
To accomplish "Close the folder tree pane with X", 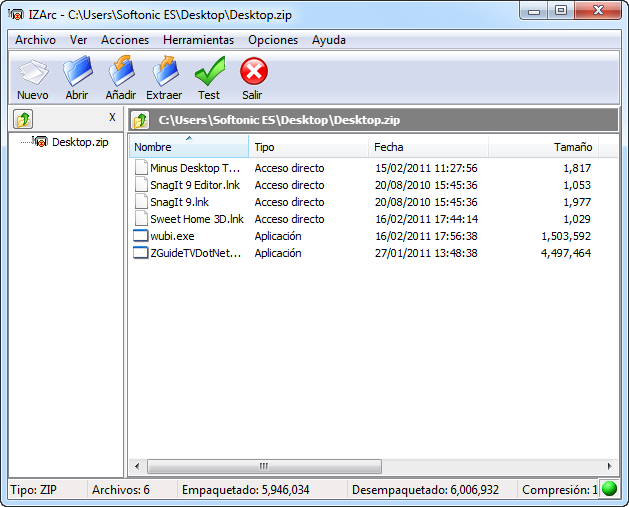I will tap(112, 118).
